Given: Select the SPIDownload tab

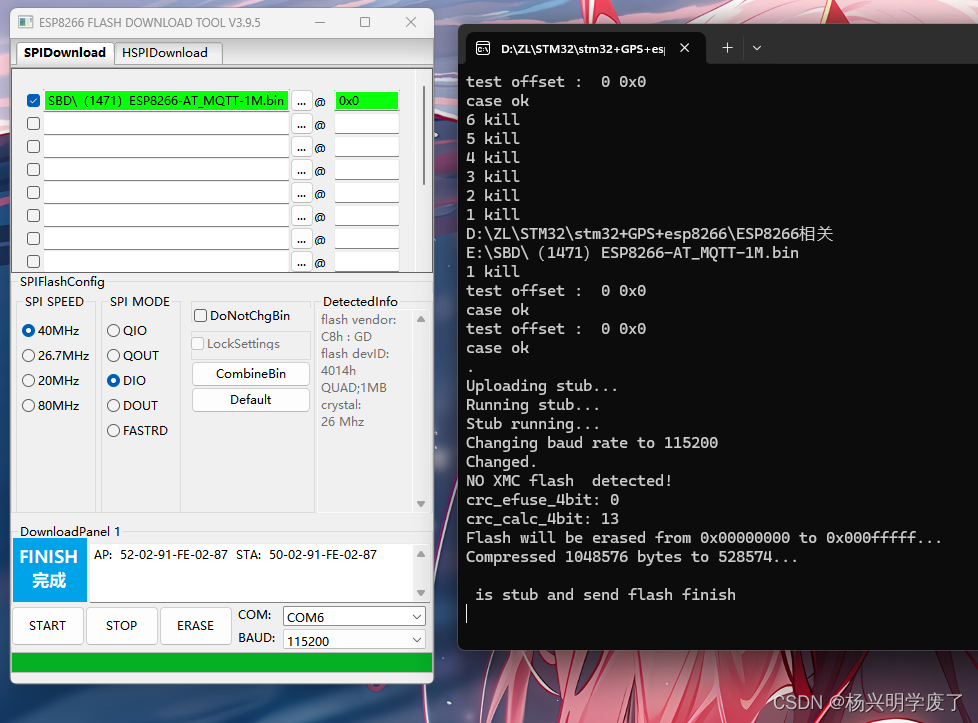Looking at the screenshot, I should click(x=63, y=53).
